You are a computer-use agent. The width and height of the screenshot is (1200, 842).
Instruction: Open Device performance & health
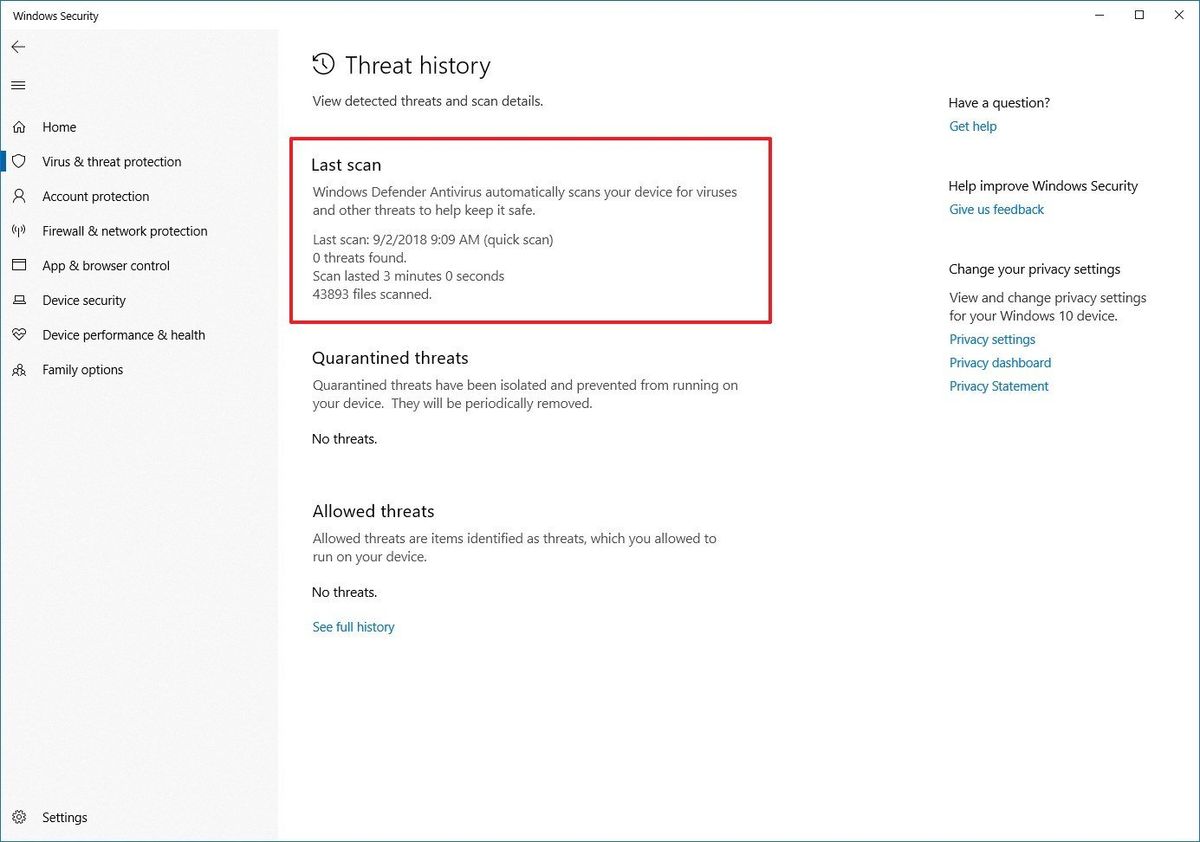(124, 335)
